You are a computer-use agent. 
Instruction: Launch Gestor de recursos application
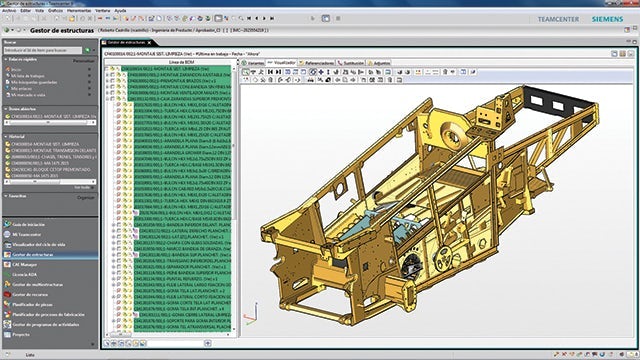point(29,294)
